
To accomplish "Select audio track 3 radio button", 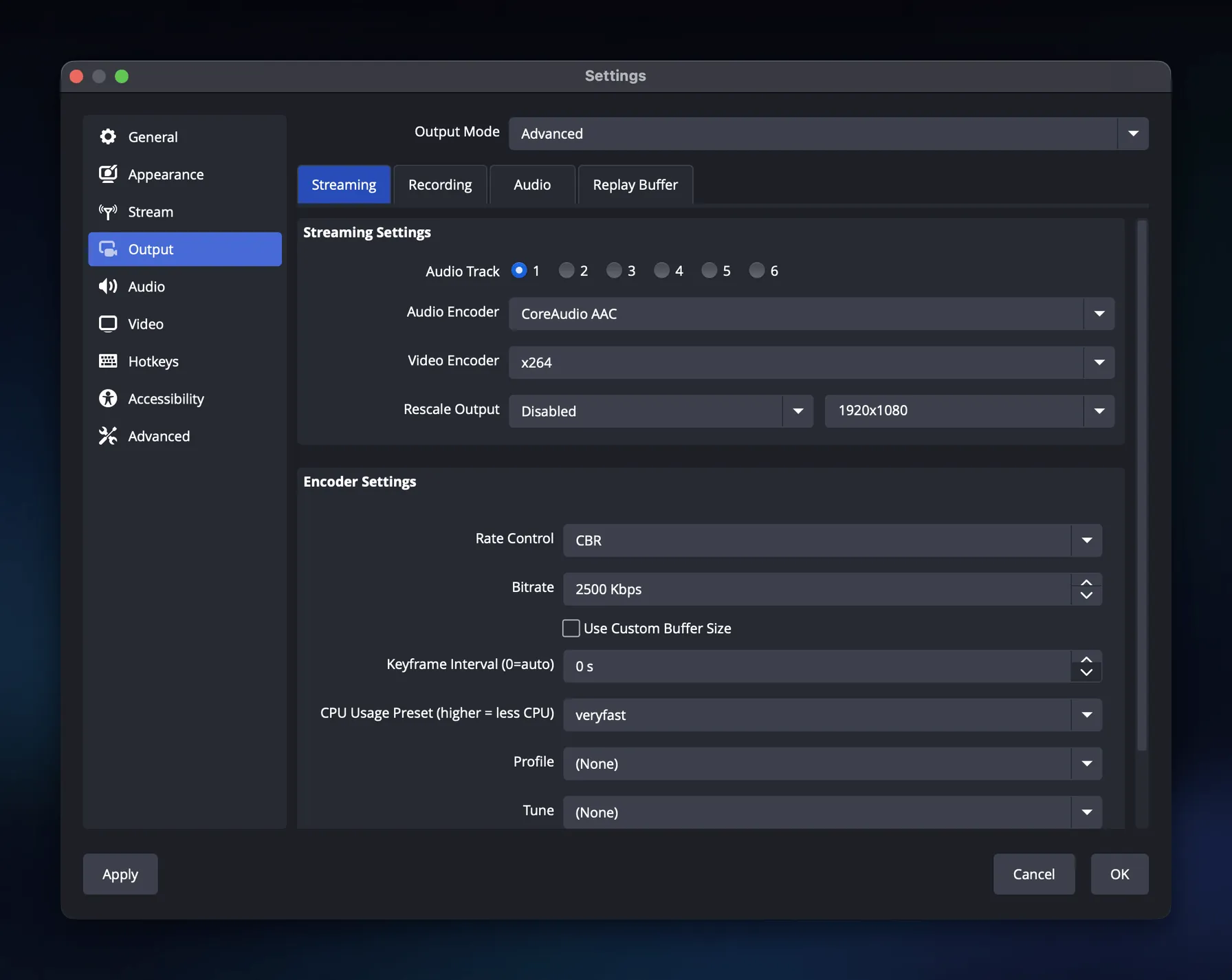I will (x=614, y=270).
